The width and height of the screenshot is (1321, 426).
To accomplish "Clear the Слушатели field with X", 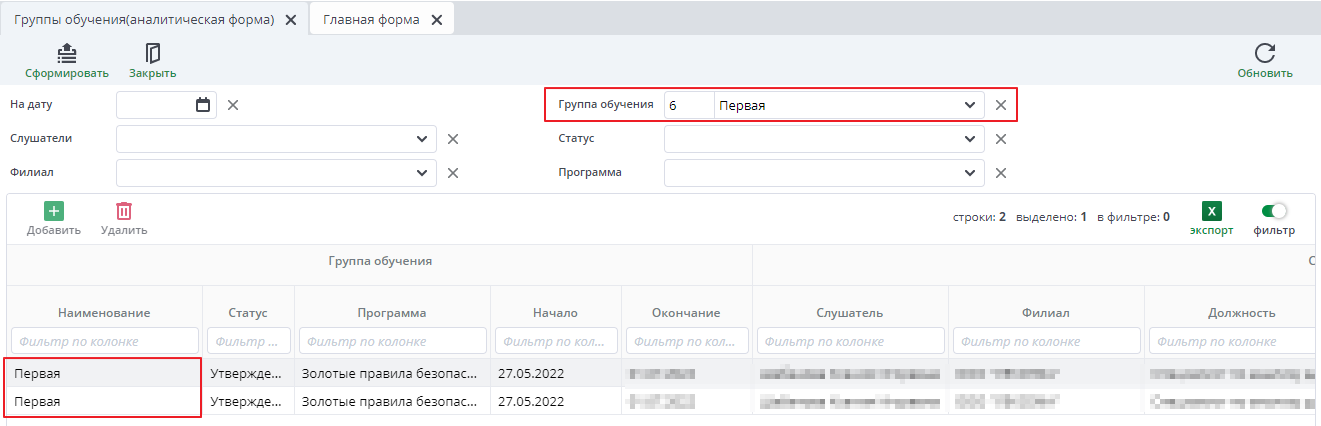I will point(452,139).
